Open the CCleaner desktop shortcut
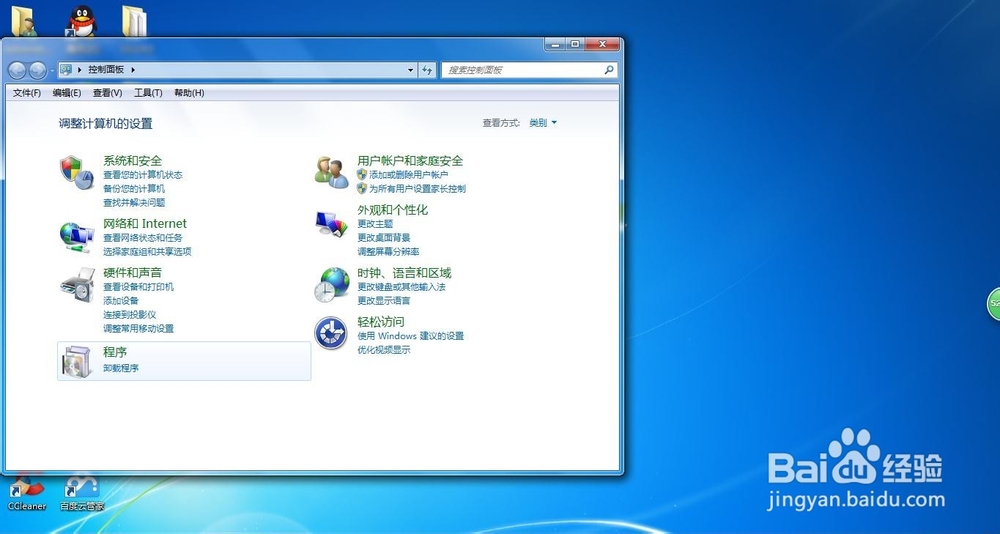The height and width of the screenshot is (534, 1000). click(26, 494)
